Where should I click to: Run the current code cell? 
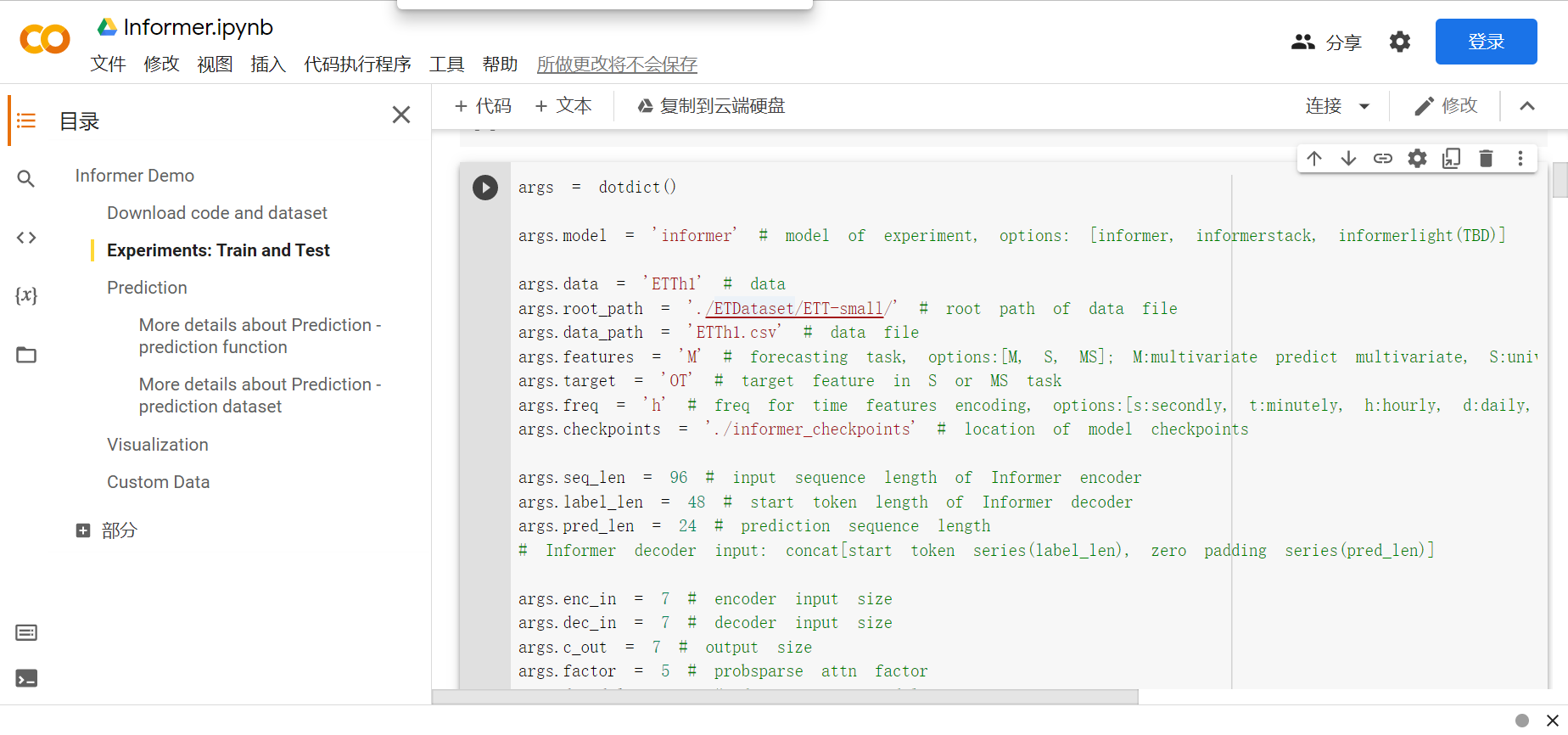tap(484, 187)
